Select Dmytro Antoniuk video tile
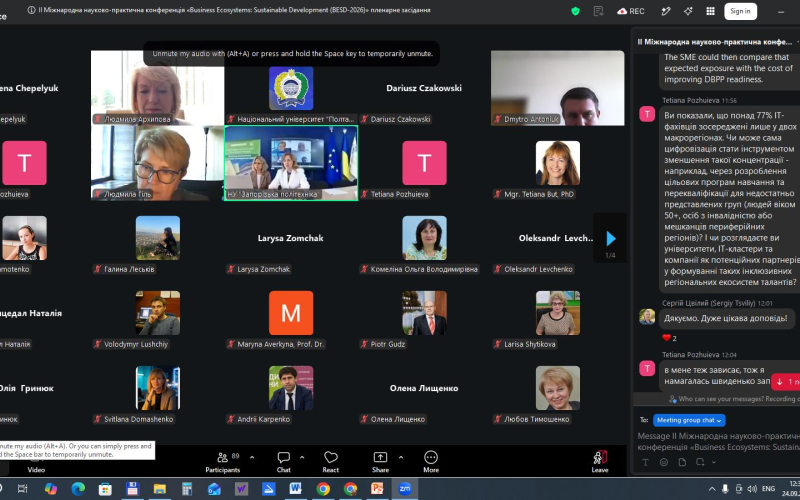 pos(557,88)
